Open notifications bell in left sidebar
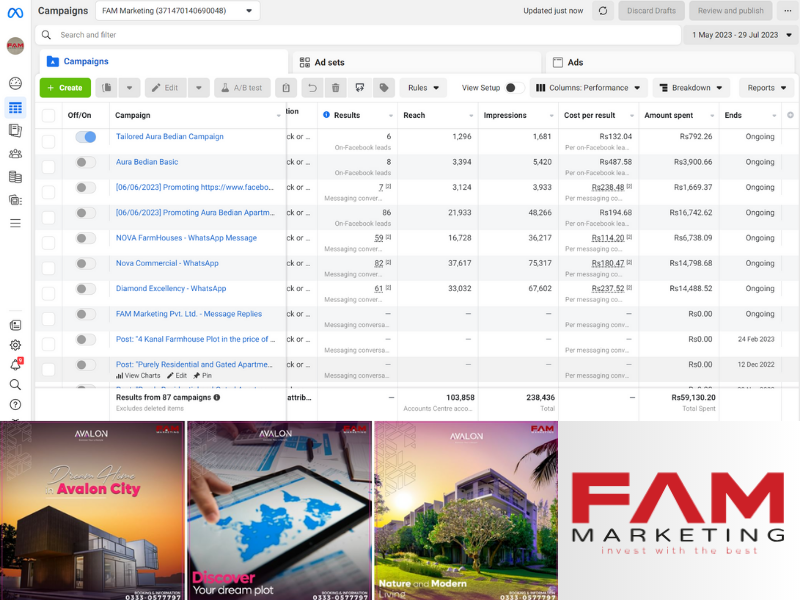The height and width of the screenshot is (600, 800). coord(15,365)
